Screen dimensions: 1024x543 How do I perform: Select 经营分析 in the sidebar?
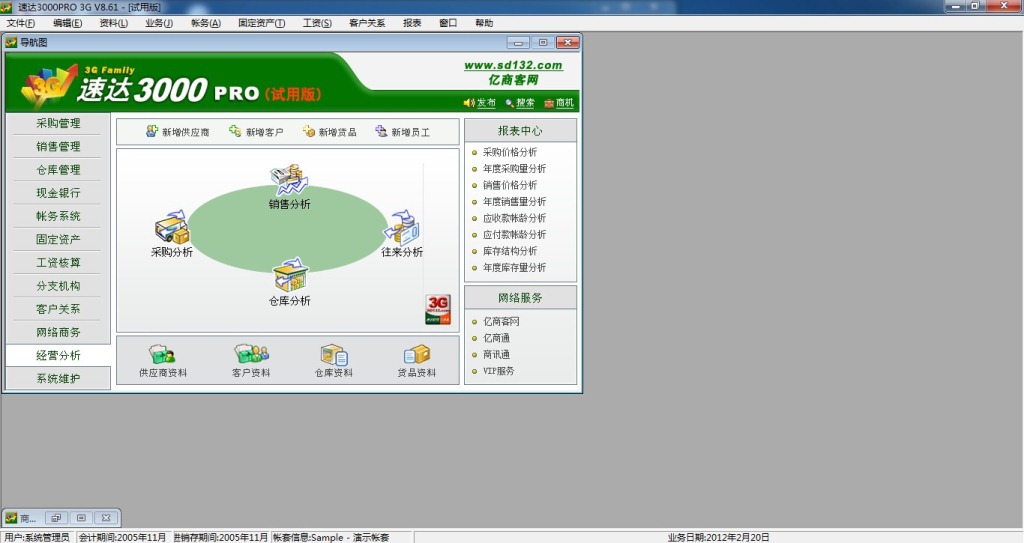pyautogui.click(x=58, y=355)
